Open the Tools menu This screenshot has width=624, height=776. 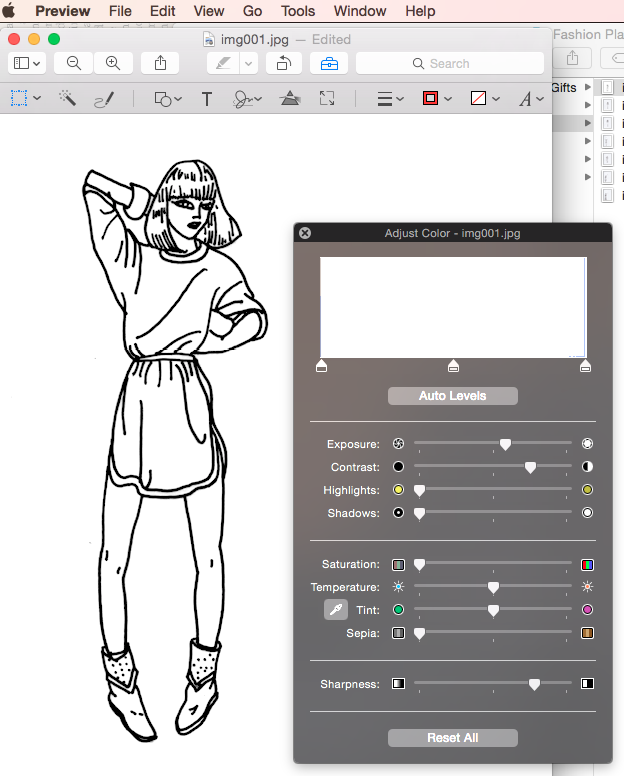298,11
